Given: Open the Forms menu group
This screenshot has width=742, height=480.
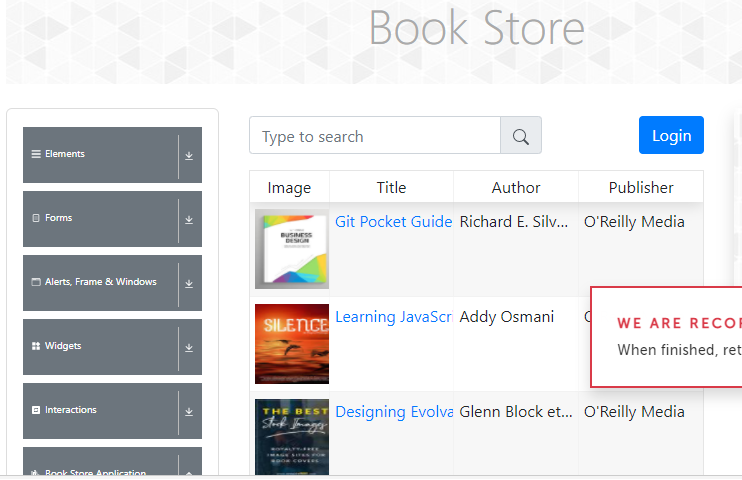Looking at the screenshot, I should (112, 219).
